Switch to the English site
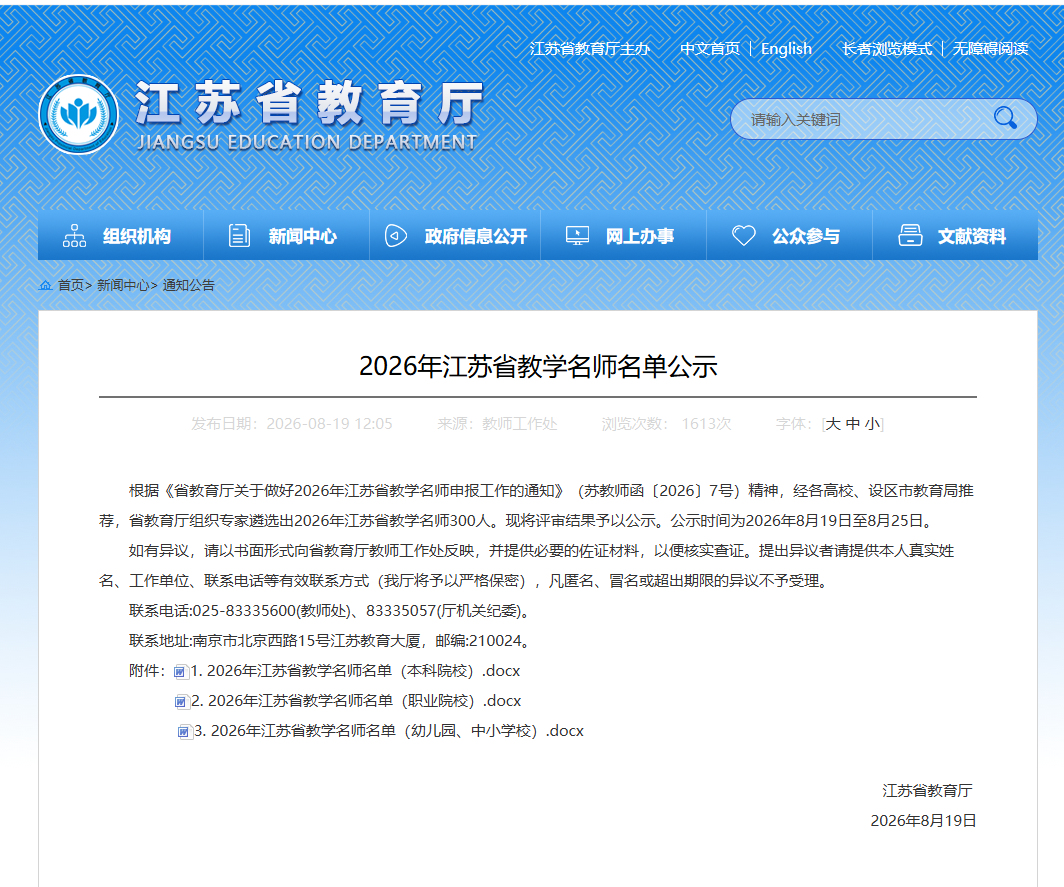 (786, 49)
